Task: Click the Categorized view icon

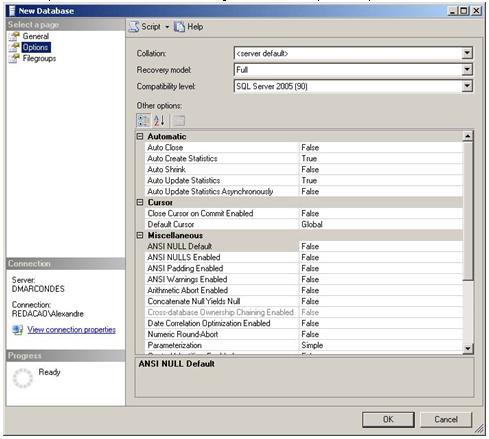Action: (x=143, y=120)
